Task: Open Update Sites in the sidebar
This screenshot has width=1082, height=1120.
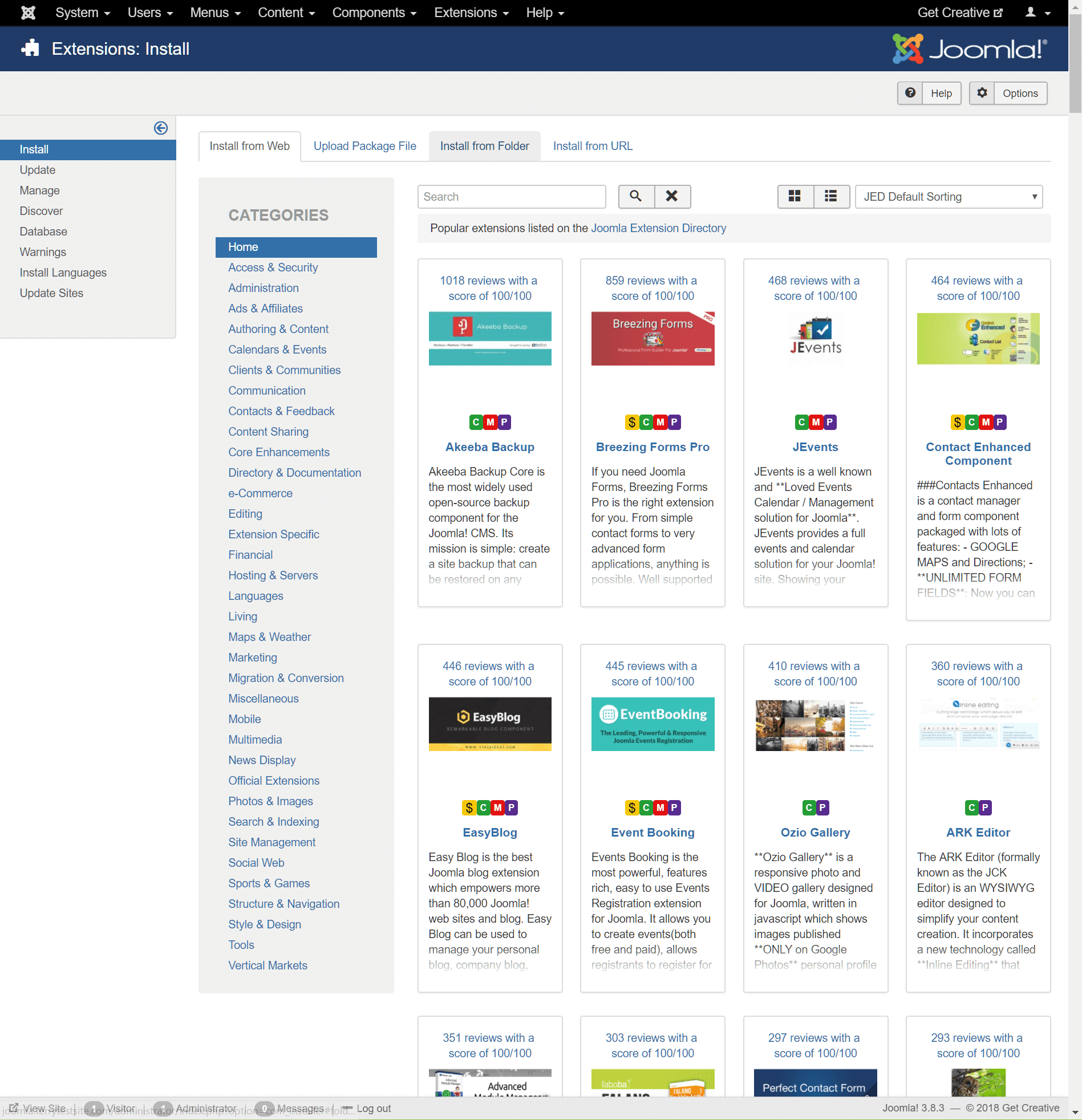Action: coord(51,293)
